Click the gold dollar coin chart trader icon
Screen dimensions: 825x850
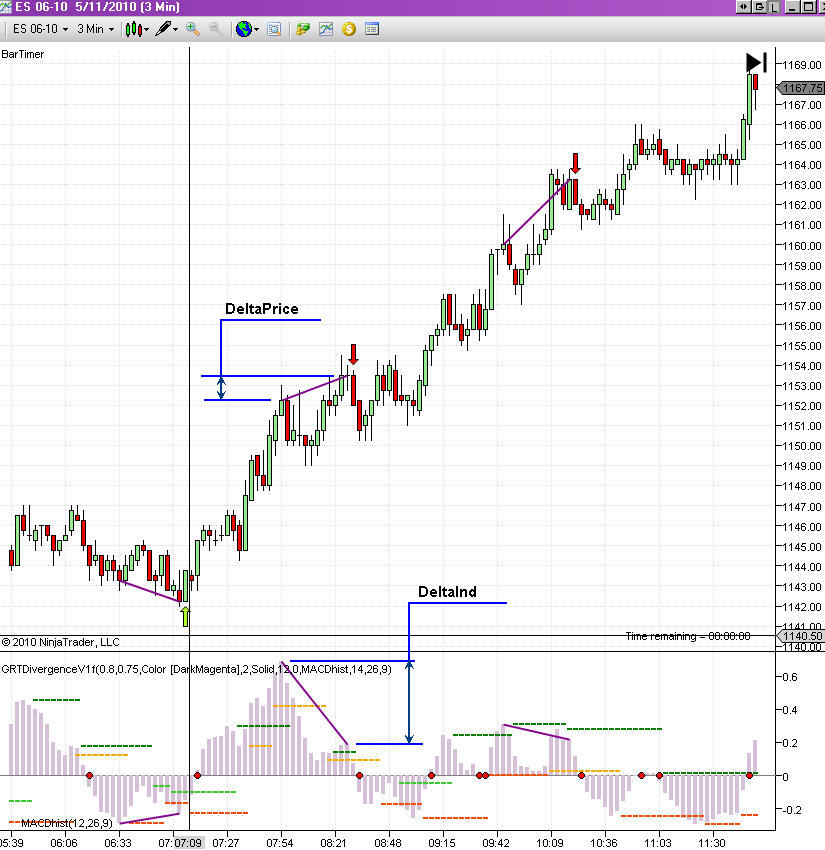[x=349, y=29]
